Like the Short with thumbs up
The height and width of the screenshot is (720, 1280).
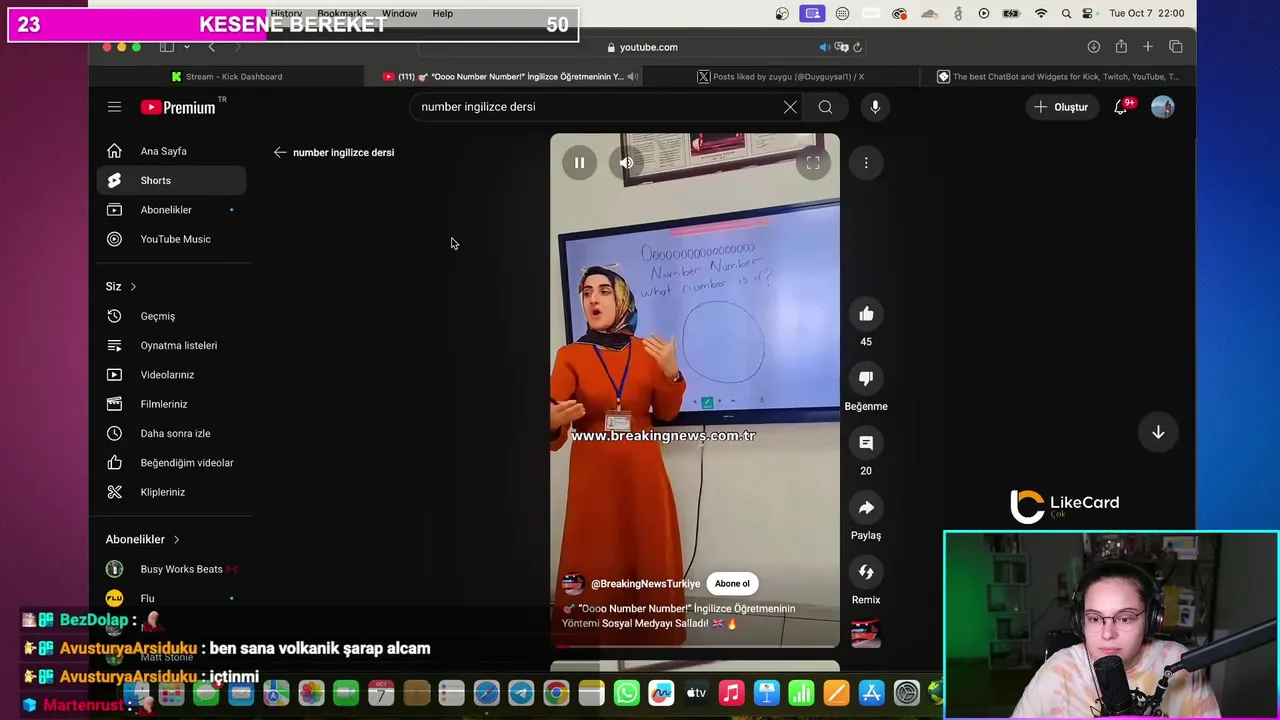click(866, 314)
